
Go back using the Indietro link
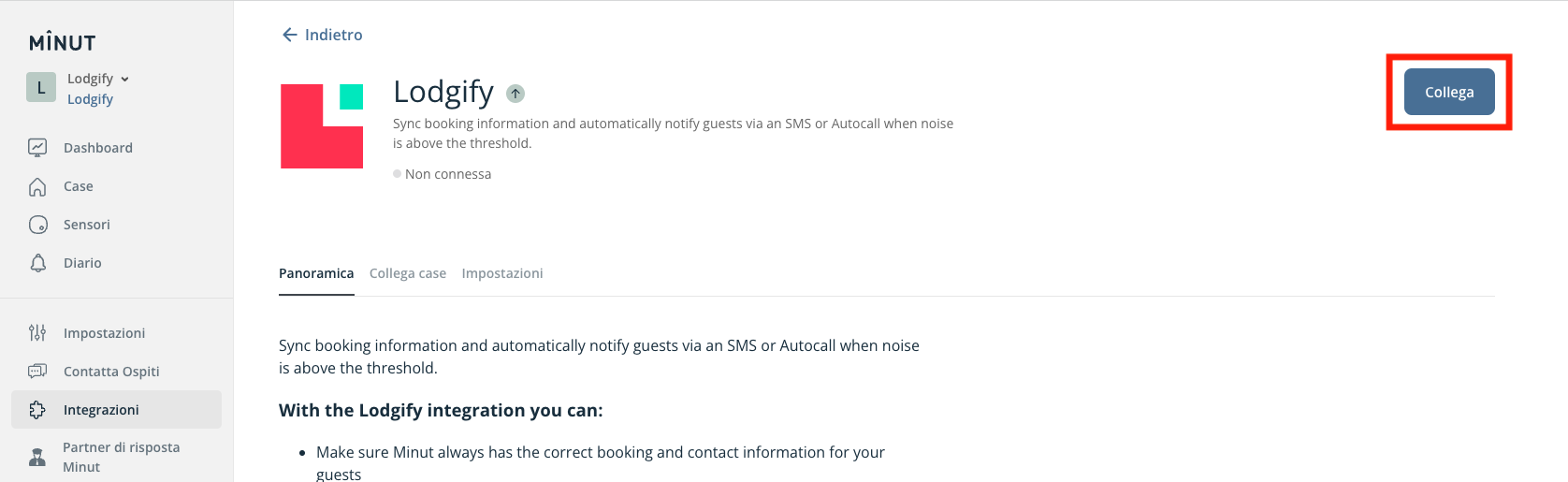click(x=323, y=35)
